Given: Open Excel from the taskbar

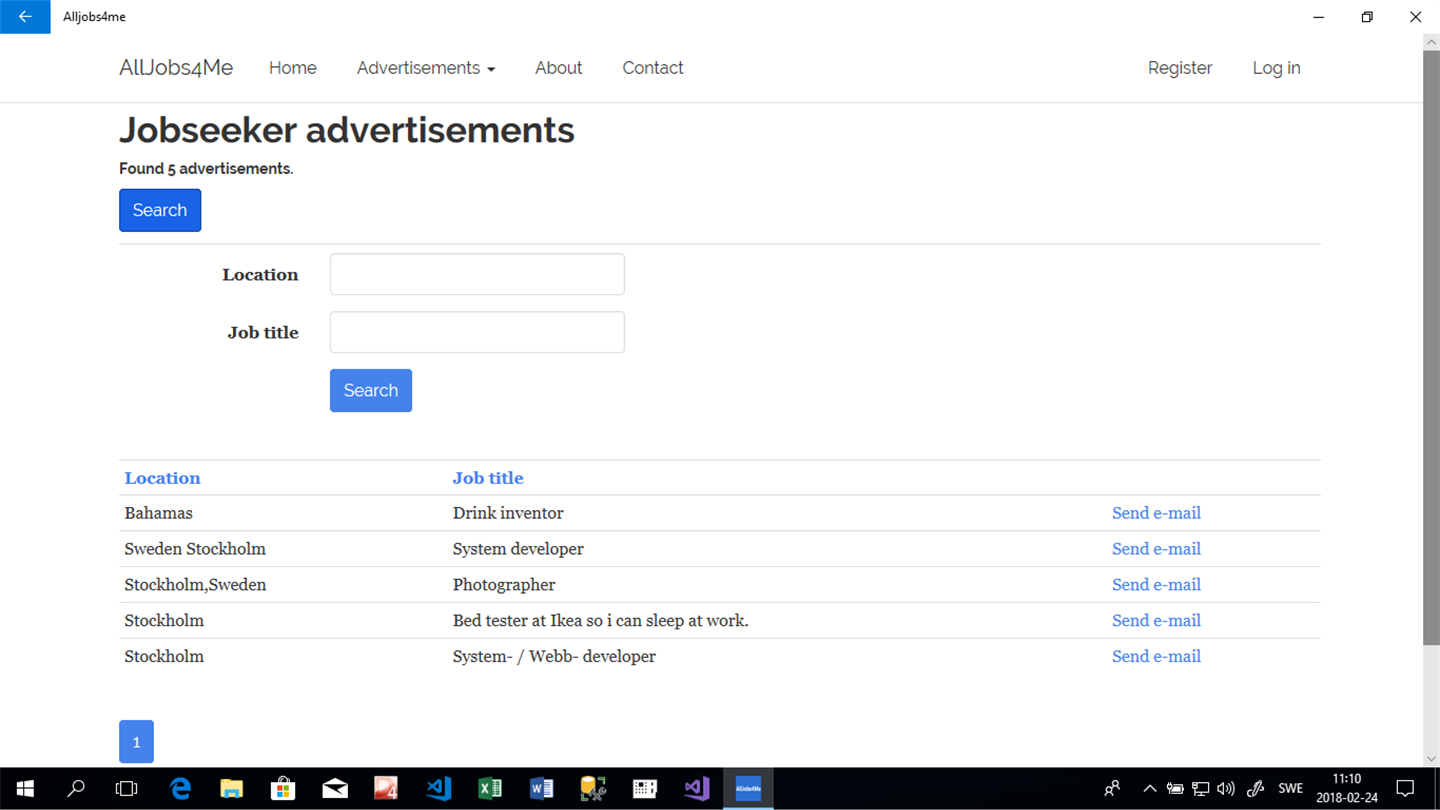Looking at the screenshot, I should [490, 789].
